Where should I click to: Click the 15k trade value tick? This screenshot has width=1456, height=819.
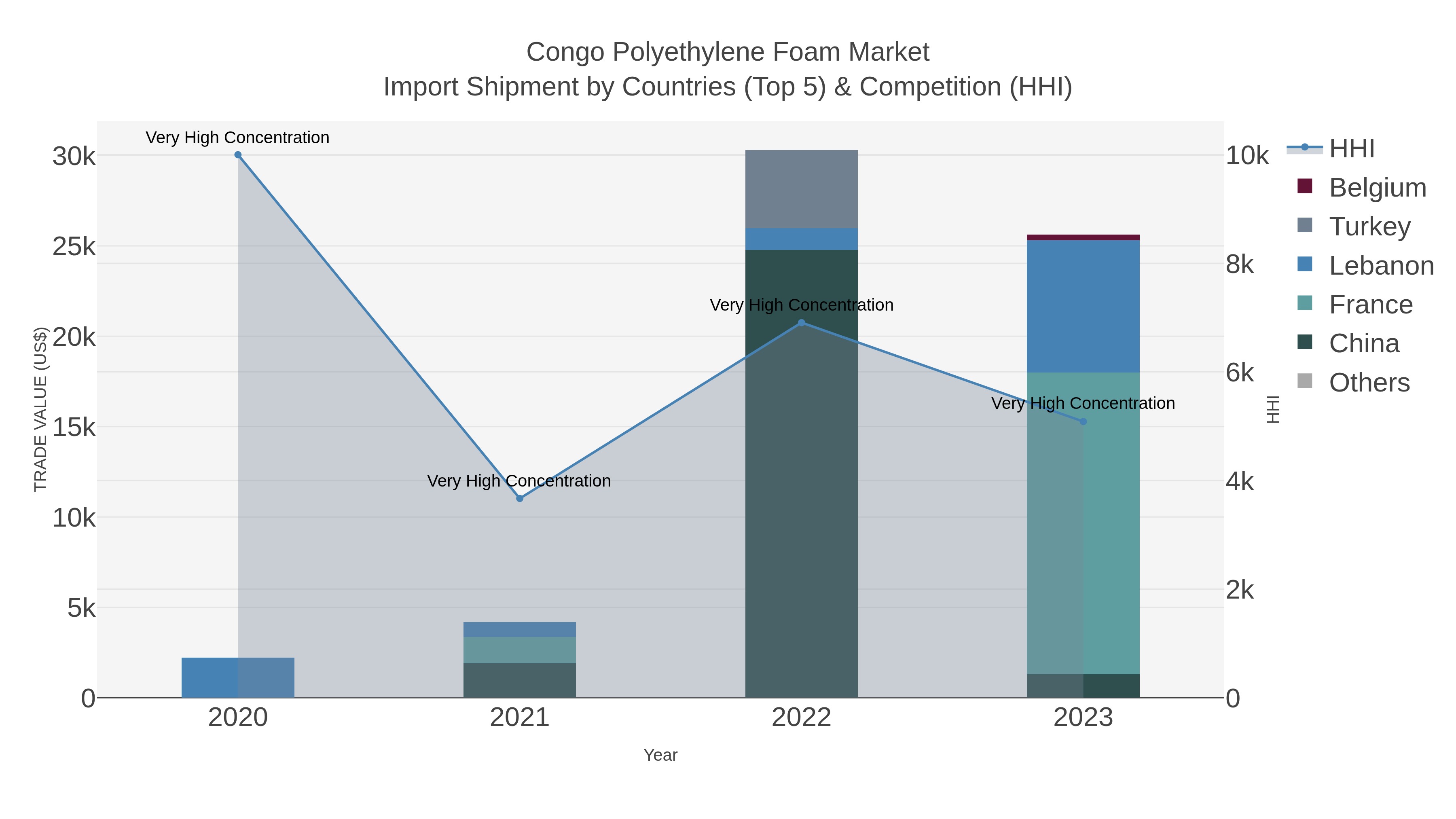click(74, 427)
